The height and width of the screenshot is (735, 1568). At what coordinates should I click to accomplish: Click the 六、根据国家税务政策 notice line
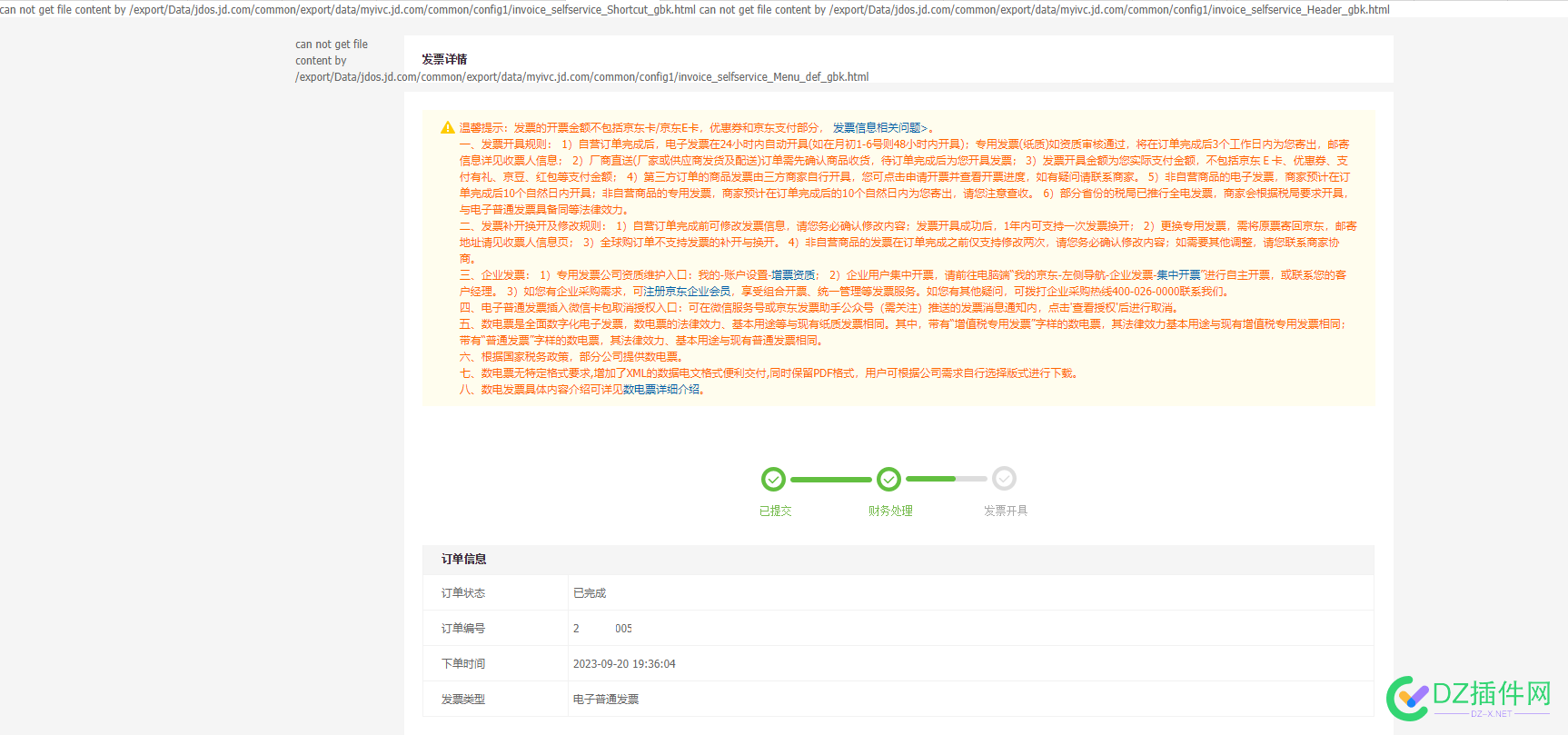[x=573, y=357]
